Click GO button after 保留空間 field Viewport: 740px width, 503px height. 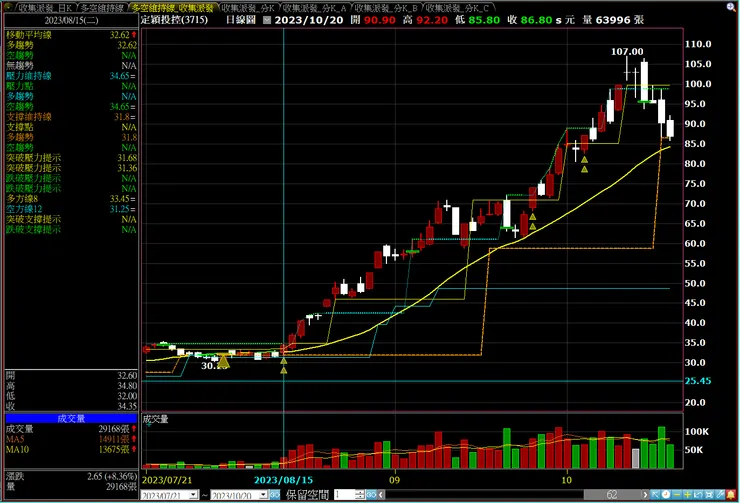[371, 495]
